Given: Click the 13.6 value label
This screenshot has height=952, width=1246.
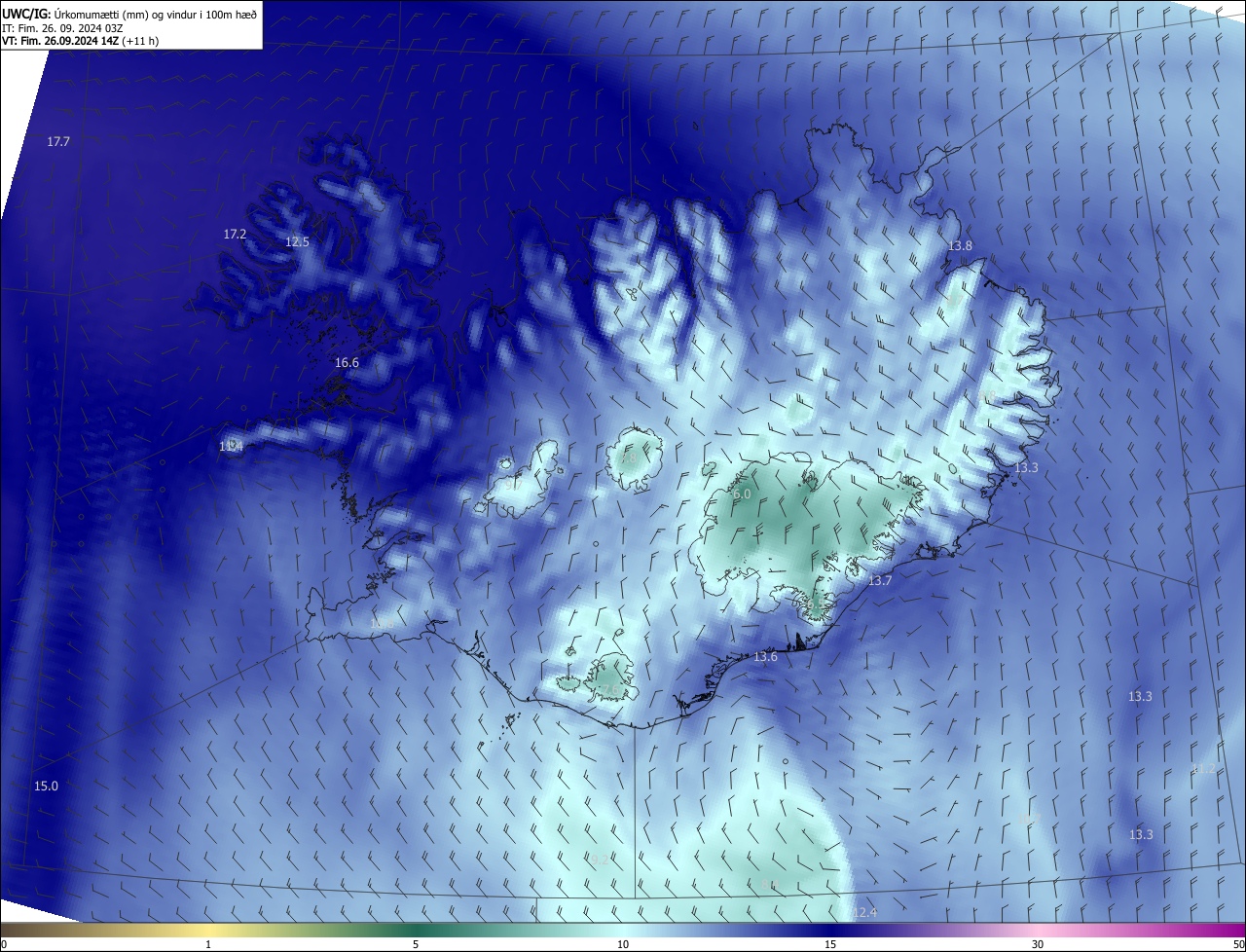Looking at the screenshot, I should pos(765,657).
